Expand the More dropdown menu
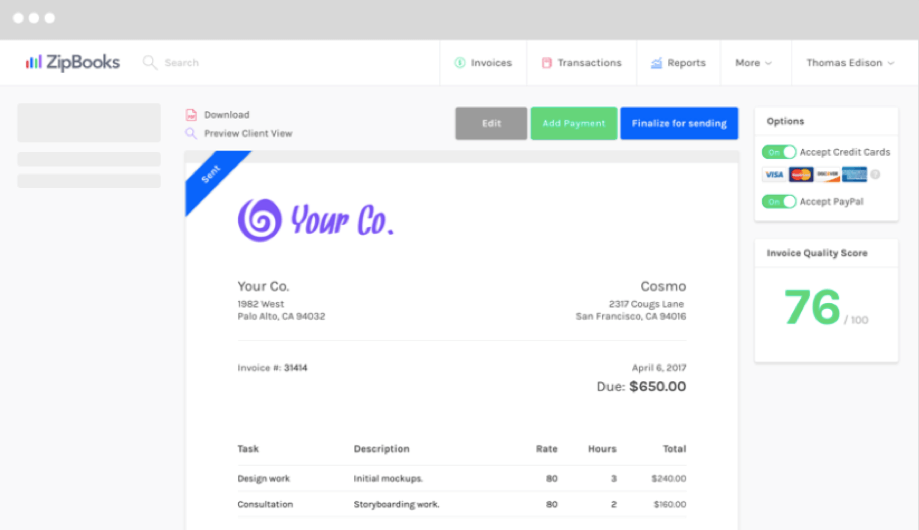The width and height of the screenshot is (919, 530). tap(754, 63)
